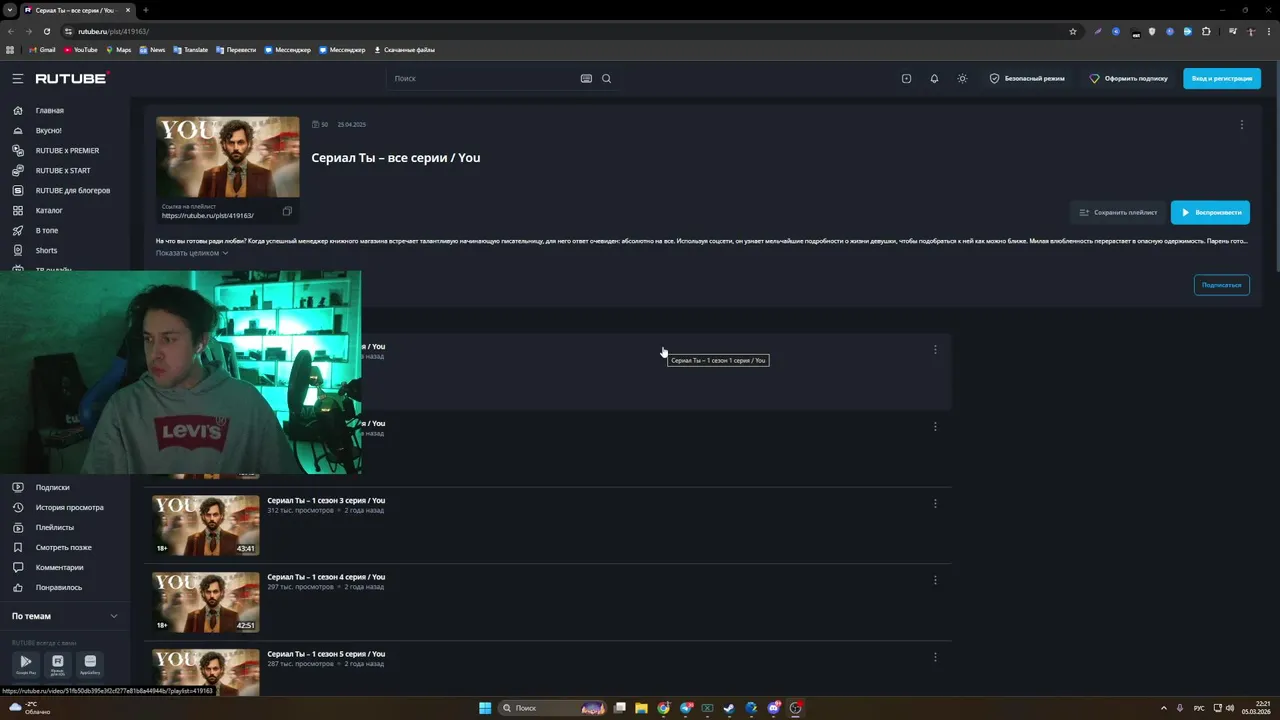Click title Сериал Ты – 1 сезон 4 серия
The height and width of the screenshot is (720, 1280).
pos(326,577)
